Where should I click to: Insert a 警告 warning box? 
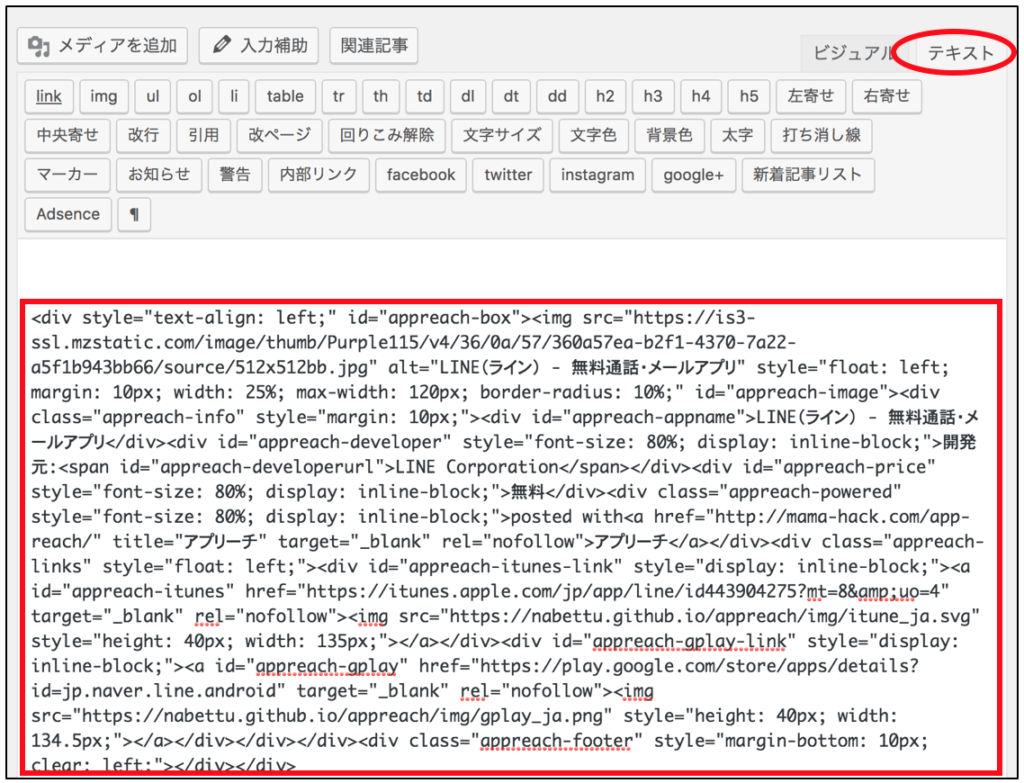click(235, 175)
